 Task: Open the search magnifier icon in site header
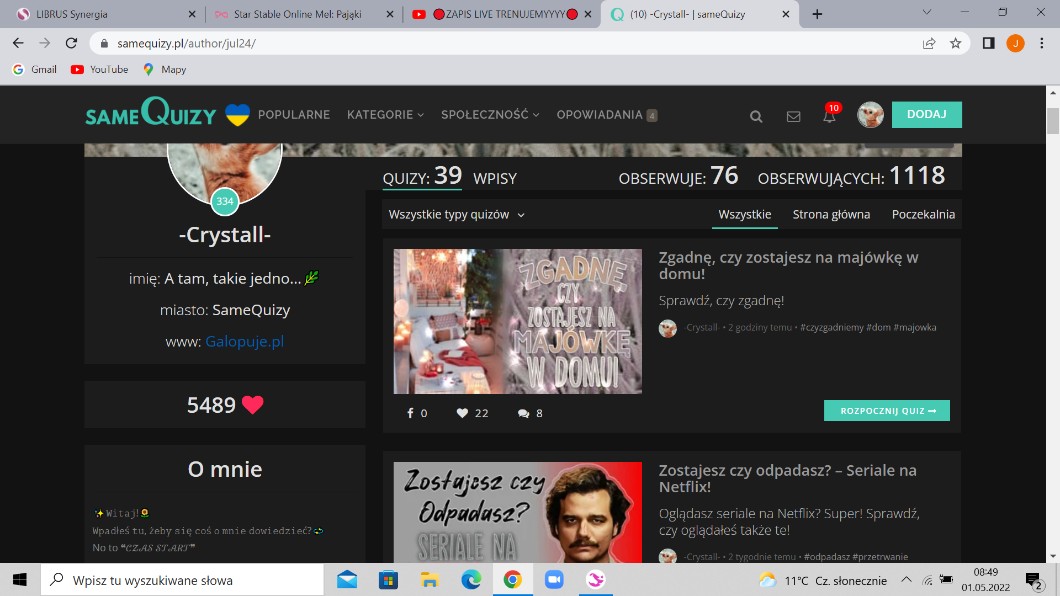[x=756, y=116]
